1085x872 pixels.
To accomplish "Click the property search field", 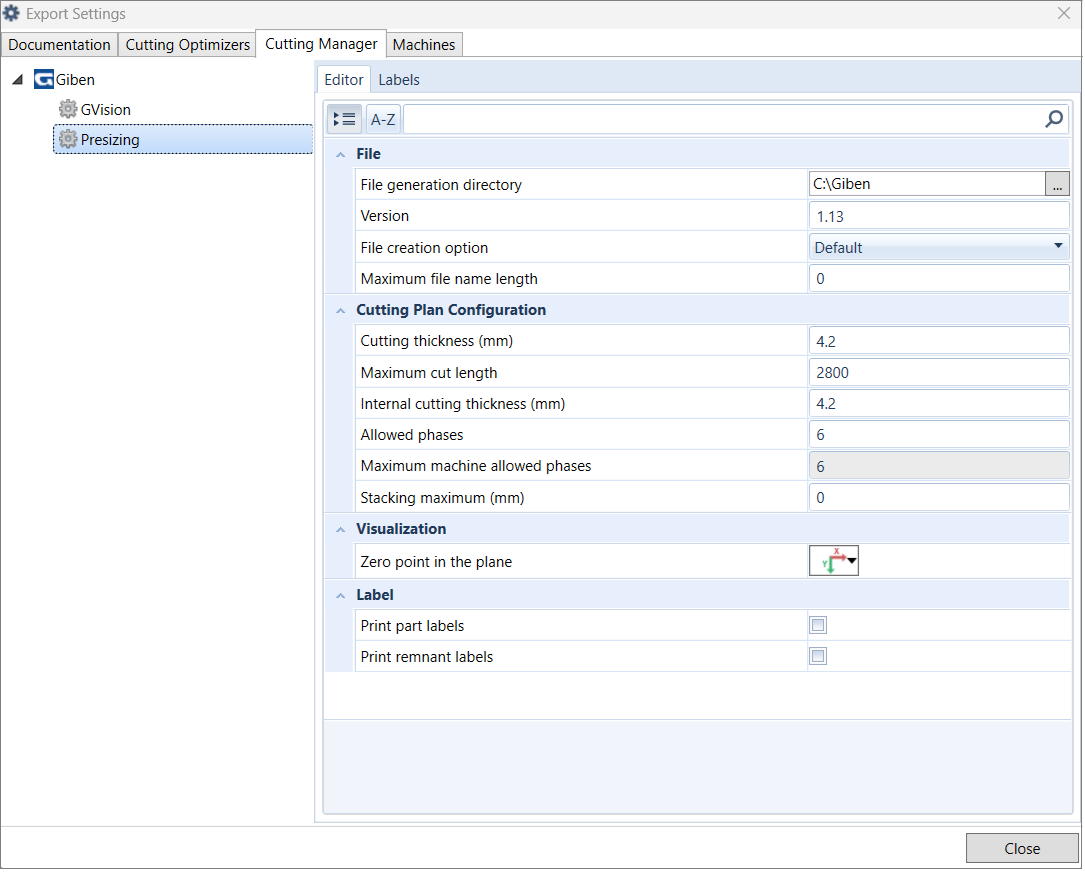I will coord(723,120).
